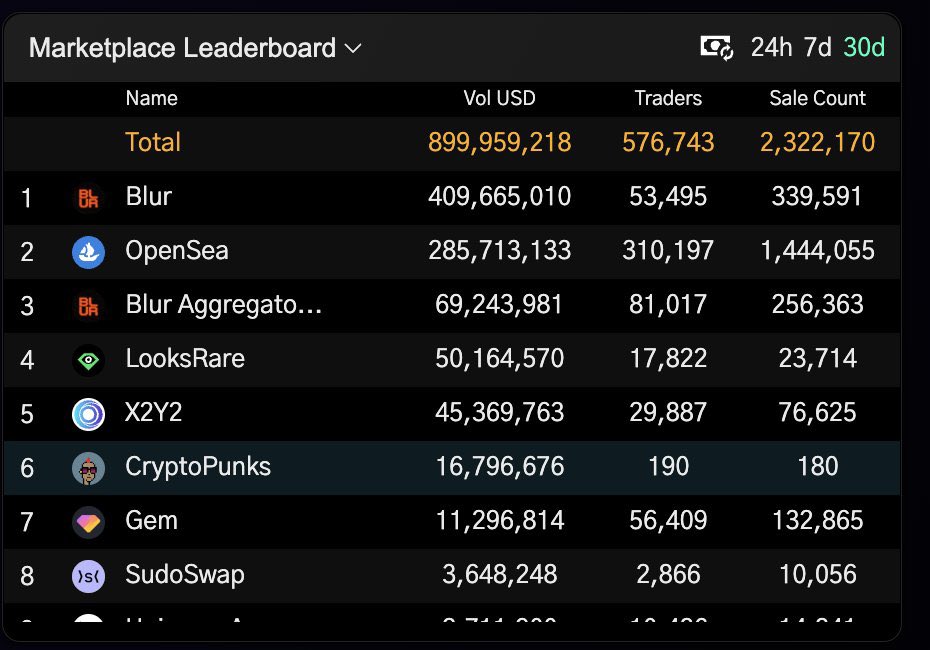Open the Gem marketplace name

(x=152, y=521)
